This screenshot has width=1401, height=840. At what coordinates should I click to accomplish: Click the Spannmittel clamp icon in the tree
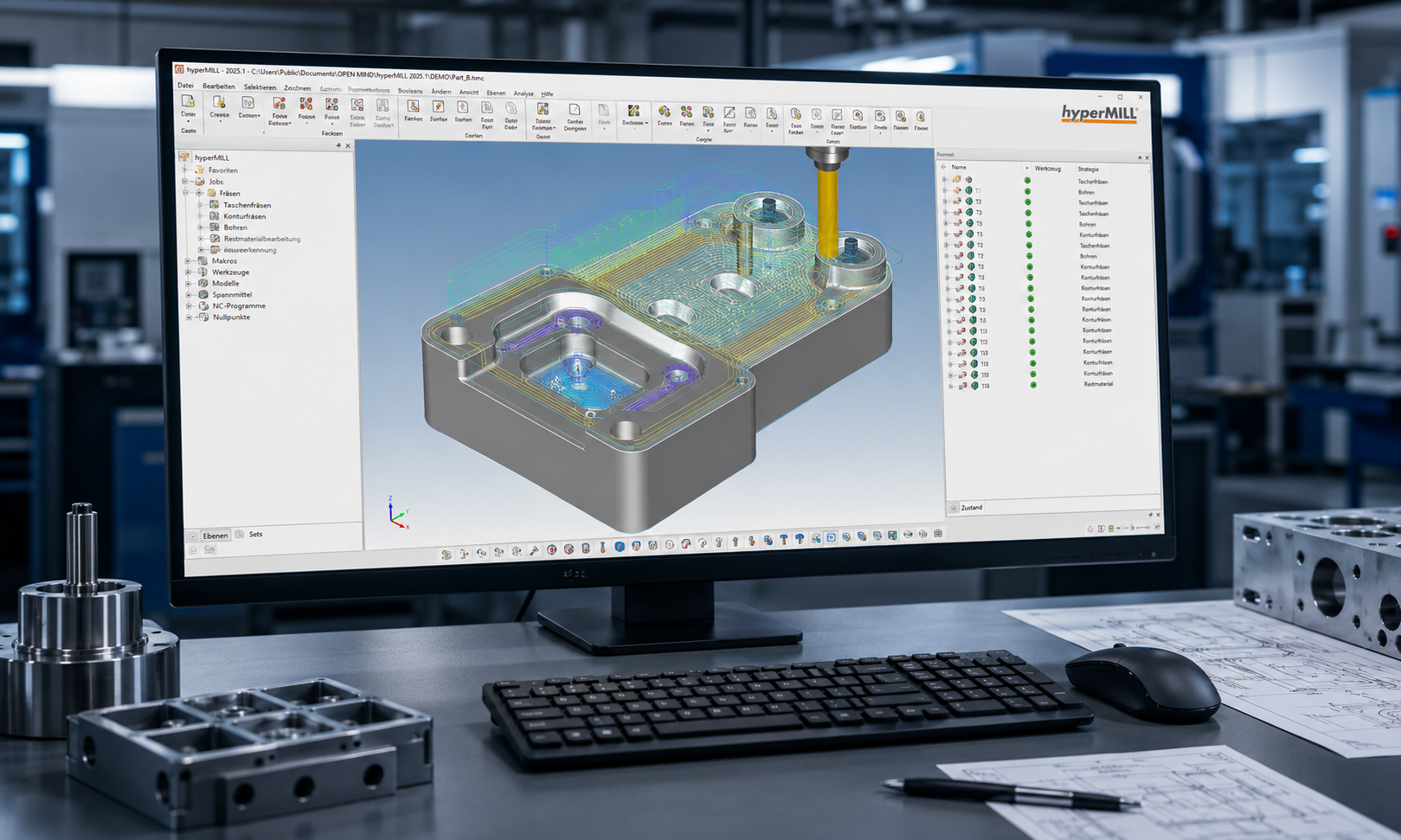(x=203, y=294)
